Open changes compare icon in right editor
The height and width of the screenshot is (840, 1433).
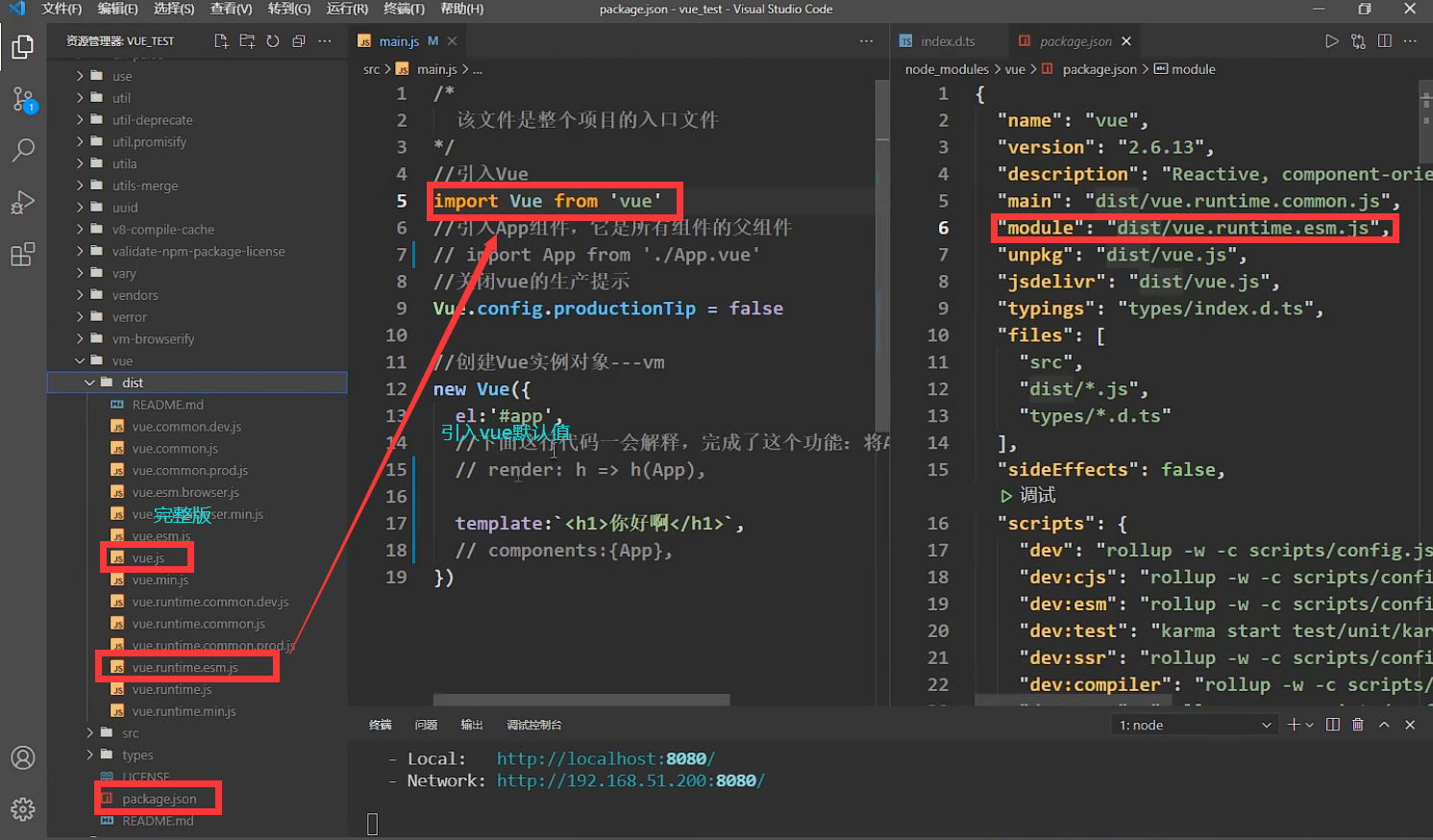tap(1358, 41)
